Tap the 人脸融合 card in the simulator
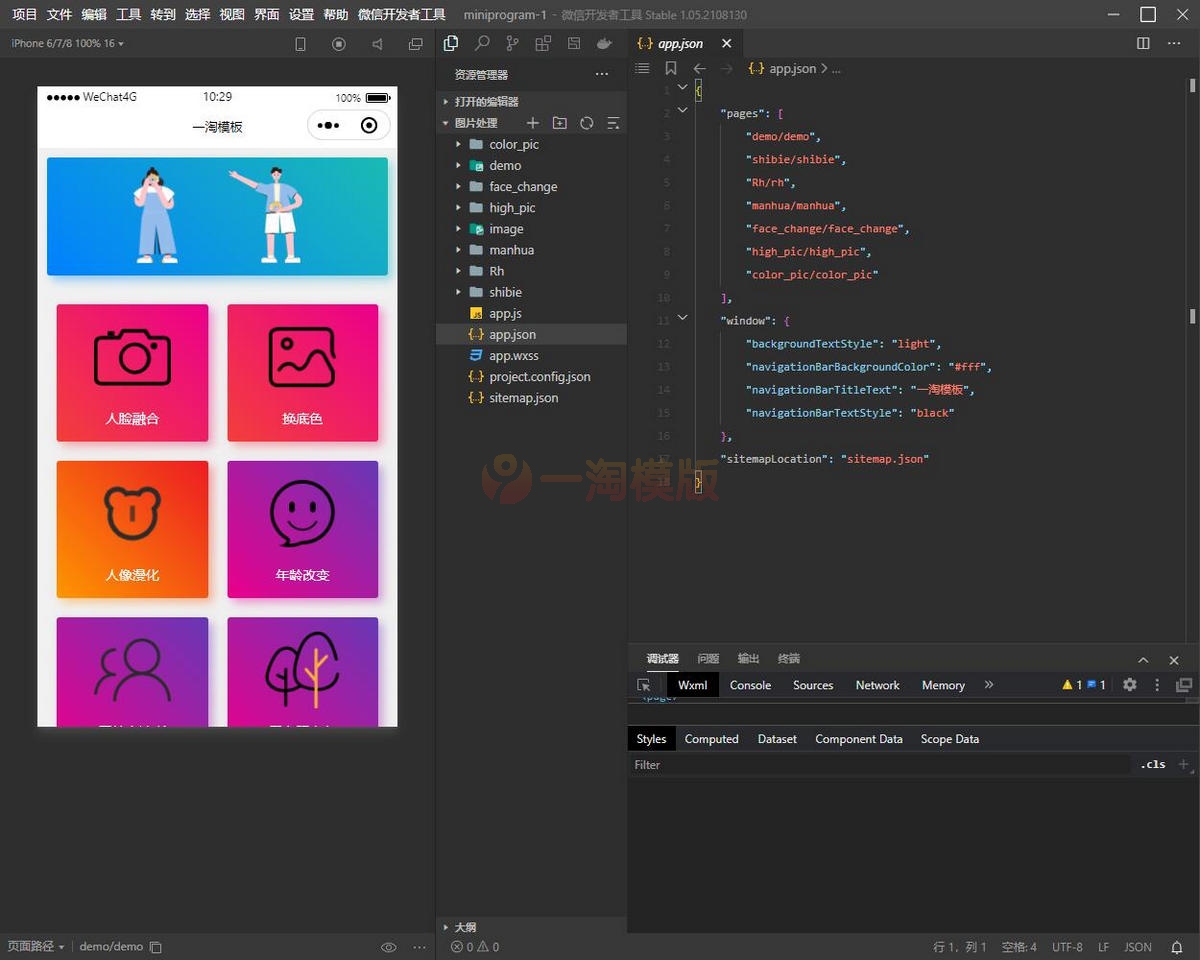The width and height of the screenshot is (1200, 960). coord(132,373)
